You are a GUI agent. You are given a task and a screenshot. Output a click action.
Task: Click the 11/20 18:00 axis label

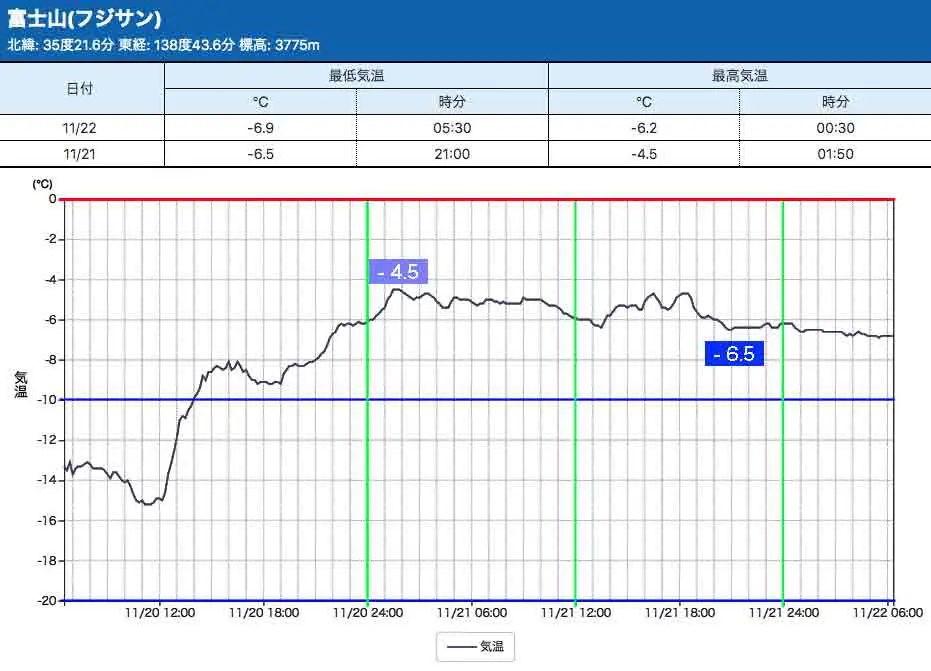(264, 613)
